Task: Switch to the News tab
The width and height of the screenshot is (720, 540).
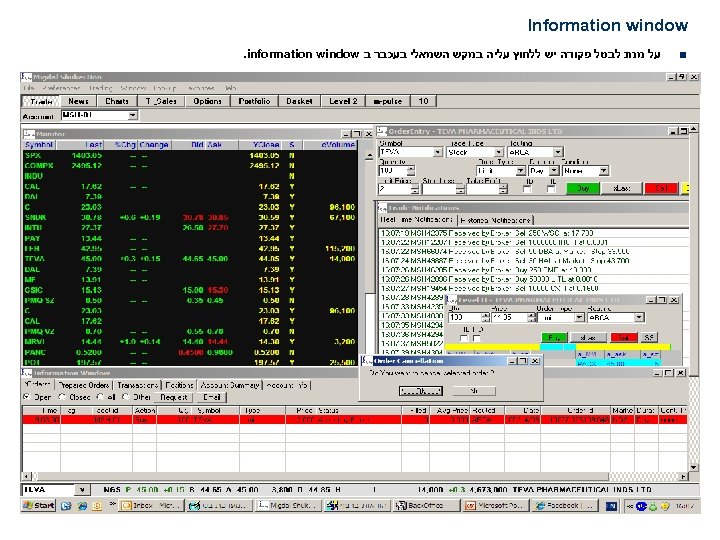Action: (x=78, y=101)
